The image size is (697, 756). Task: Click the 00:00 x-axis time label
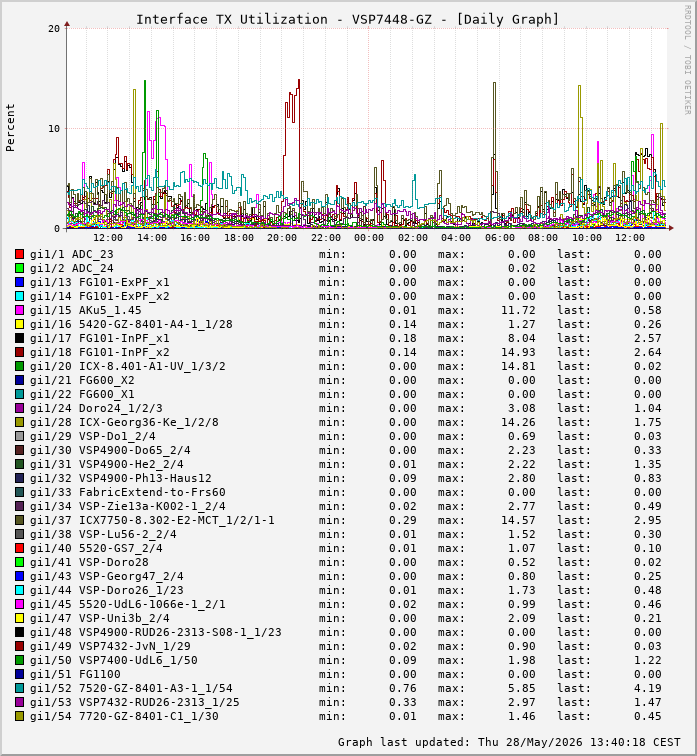[369, 238]
